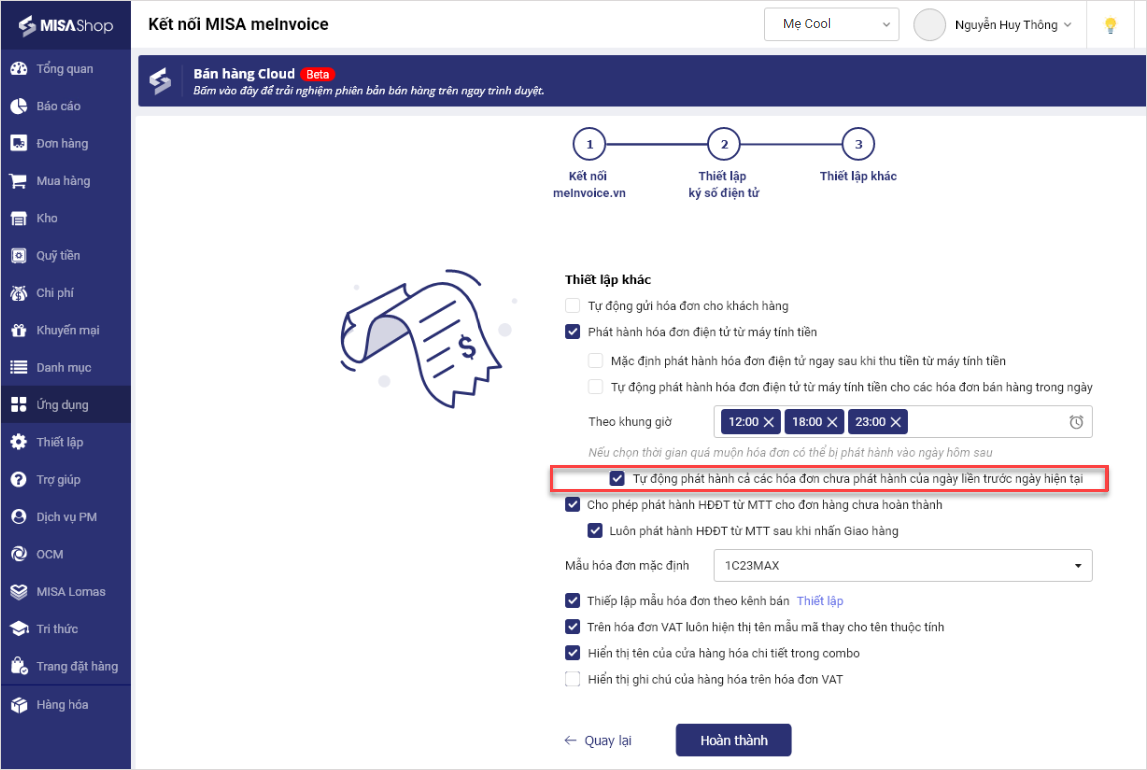1147x770 pixels.
Task: Check Tự động phát hành hóa đơn bán hàng trong ngày
Action: pyautogui.click(x=595, y=387)
